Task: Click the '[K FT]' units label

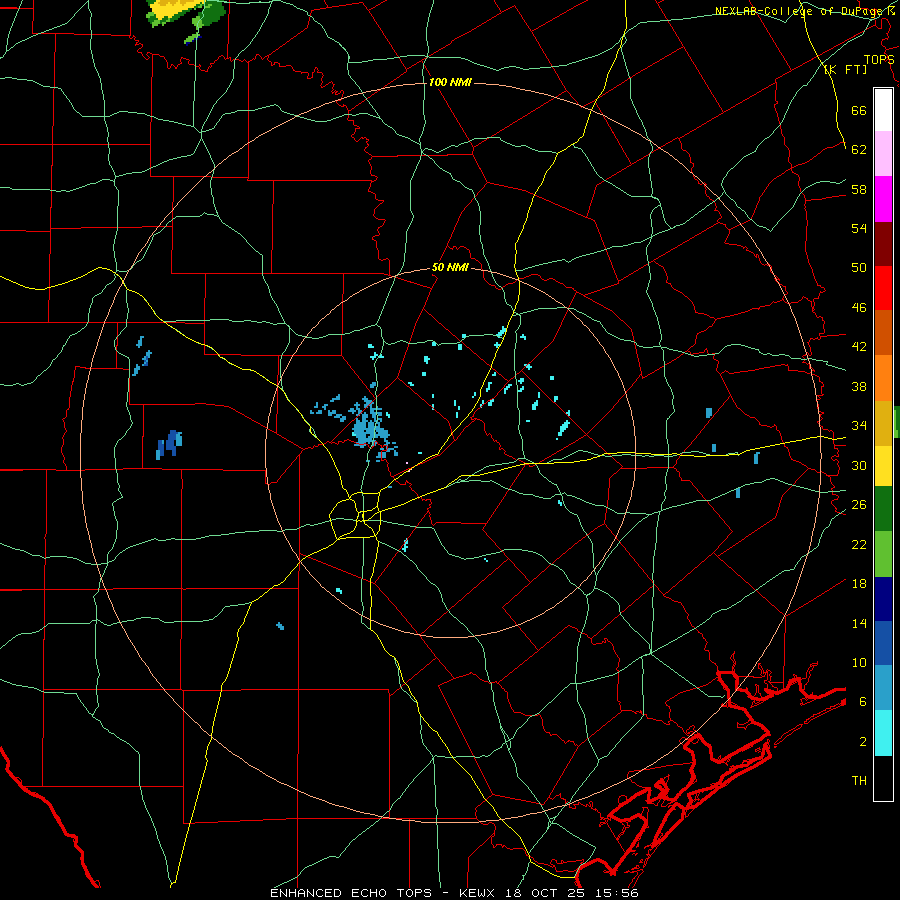Action: (x=845, y=69)
